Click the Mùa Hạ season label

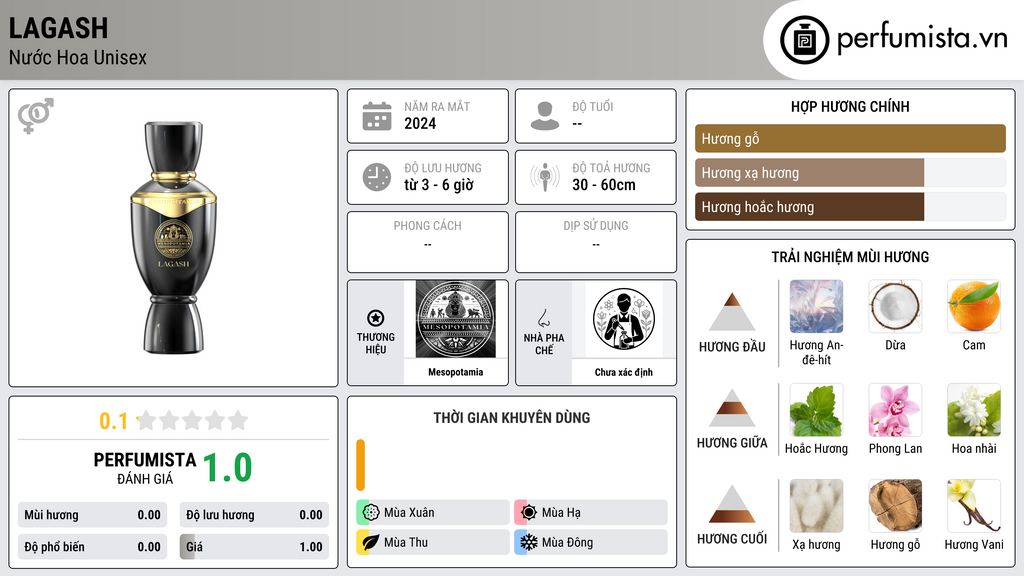click(x=561, y=513)
